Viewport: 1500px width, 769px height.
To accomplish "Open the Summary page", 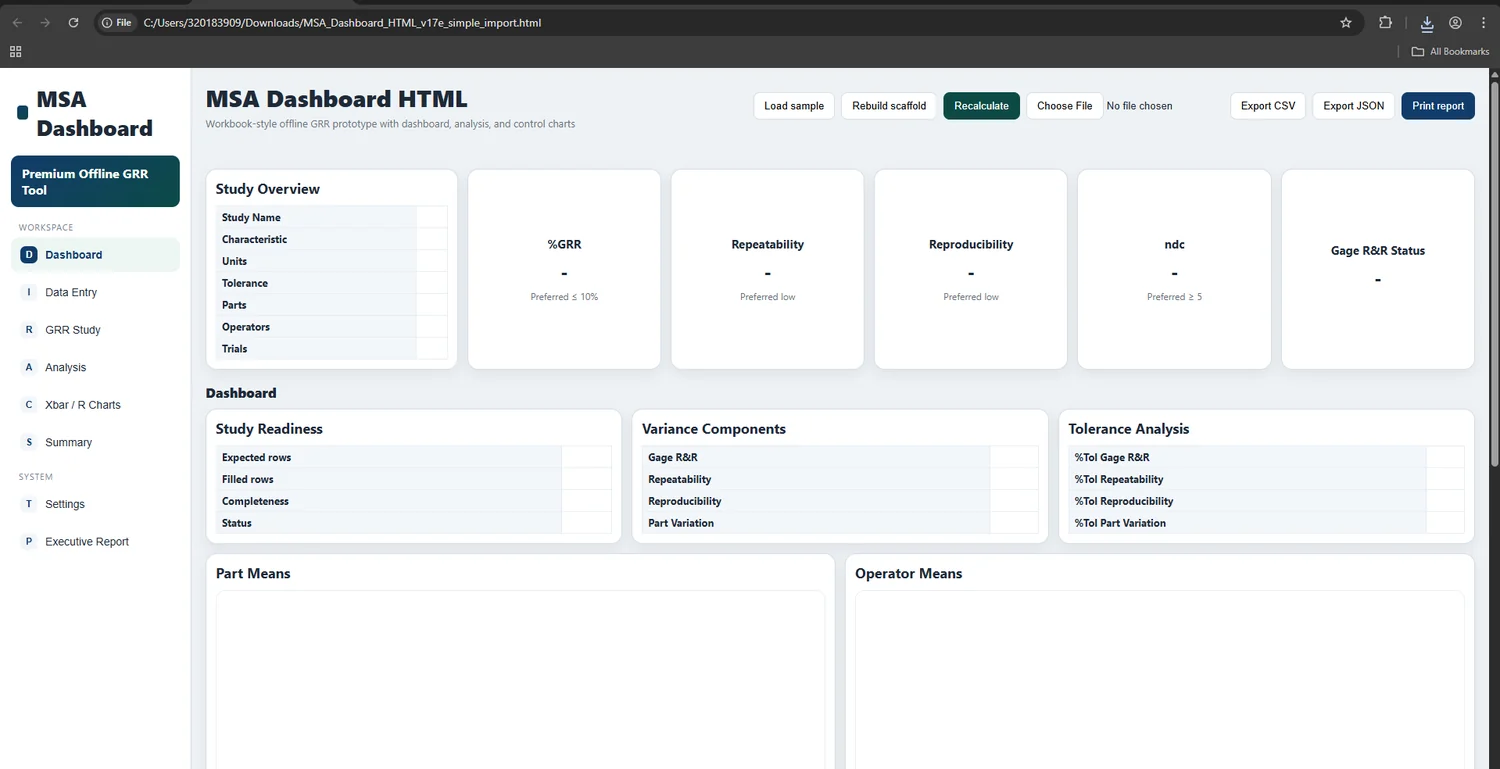I will pyautogui.click(x=95, y=442).
